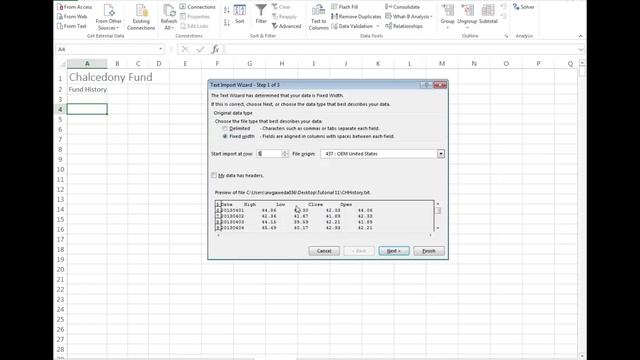Click Start import at row field
Viewport: 640px width, 360px height.
pyautogui.click(x=269, y=154)
